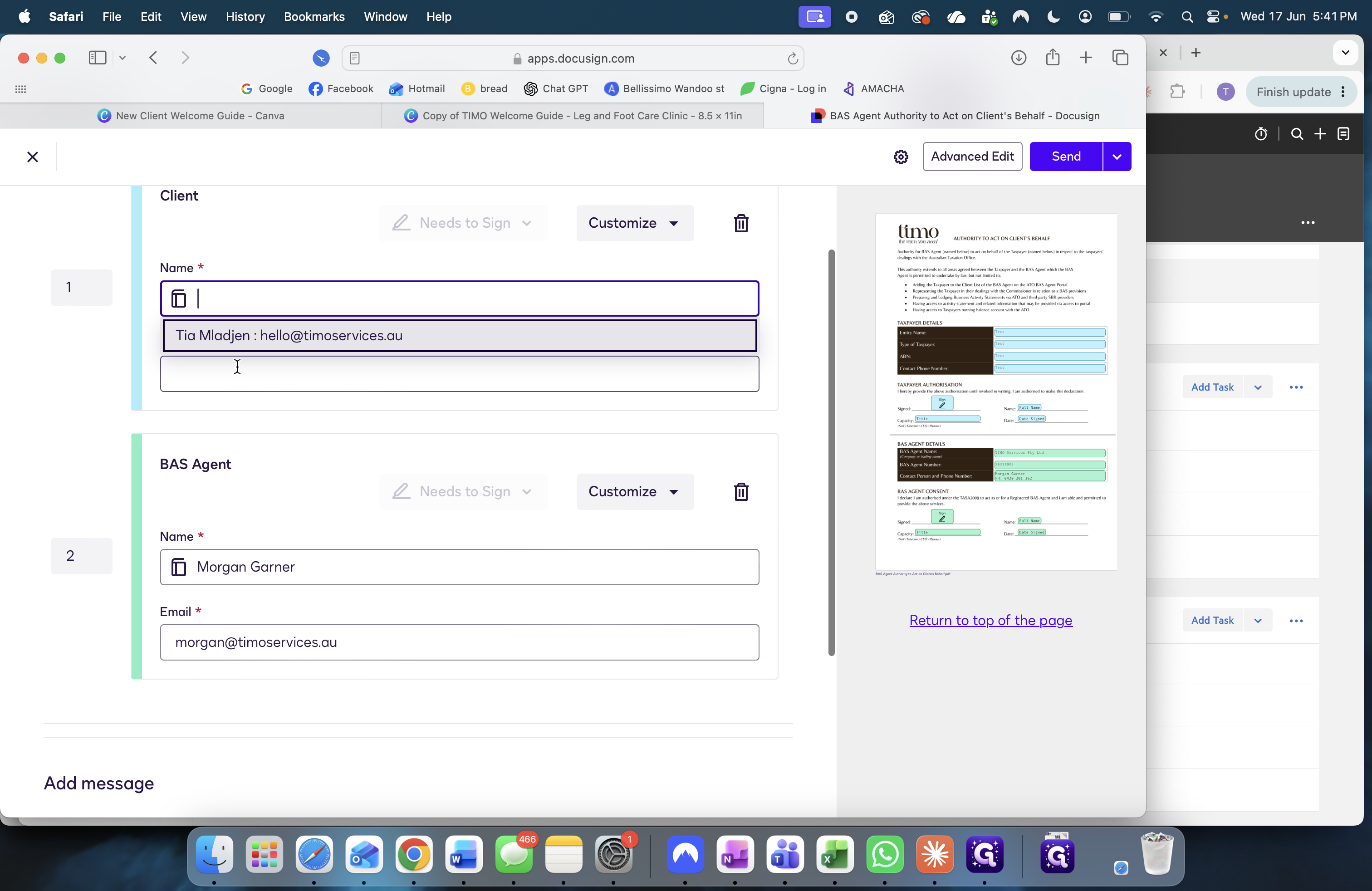The image size is (1372, 891).
Task: Click the BAS Agent Name field with Morgan Garner
Action: 460,567
